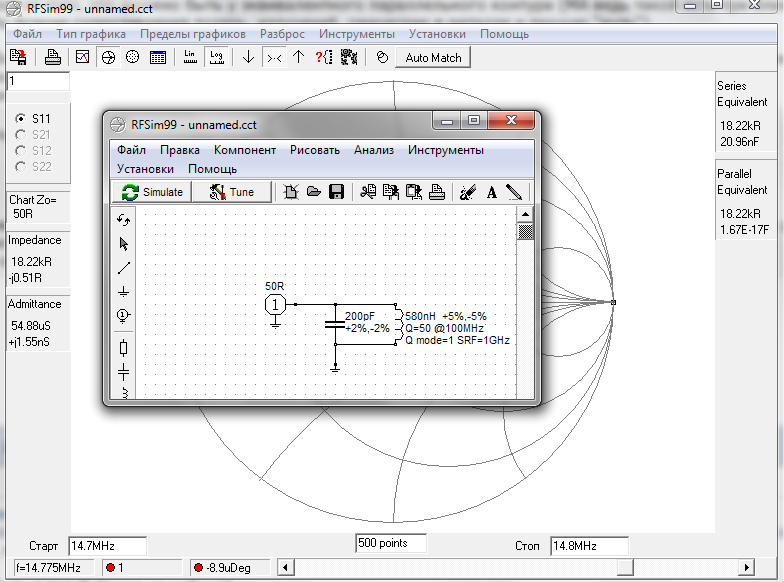Open Файл menu in graph window
Viewport: 784px width, 582px height.
(x=28, y=34)
